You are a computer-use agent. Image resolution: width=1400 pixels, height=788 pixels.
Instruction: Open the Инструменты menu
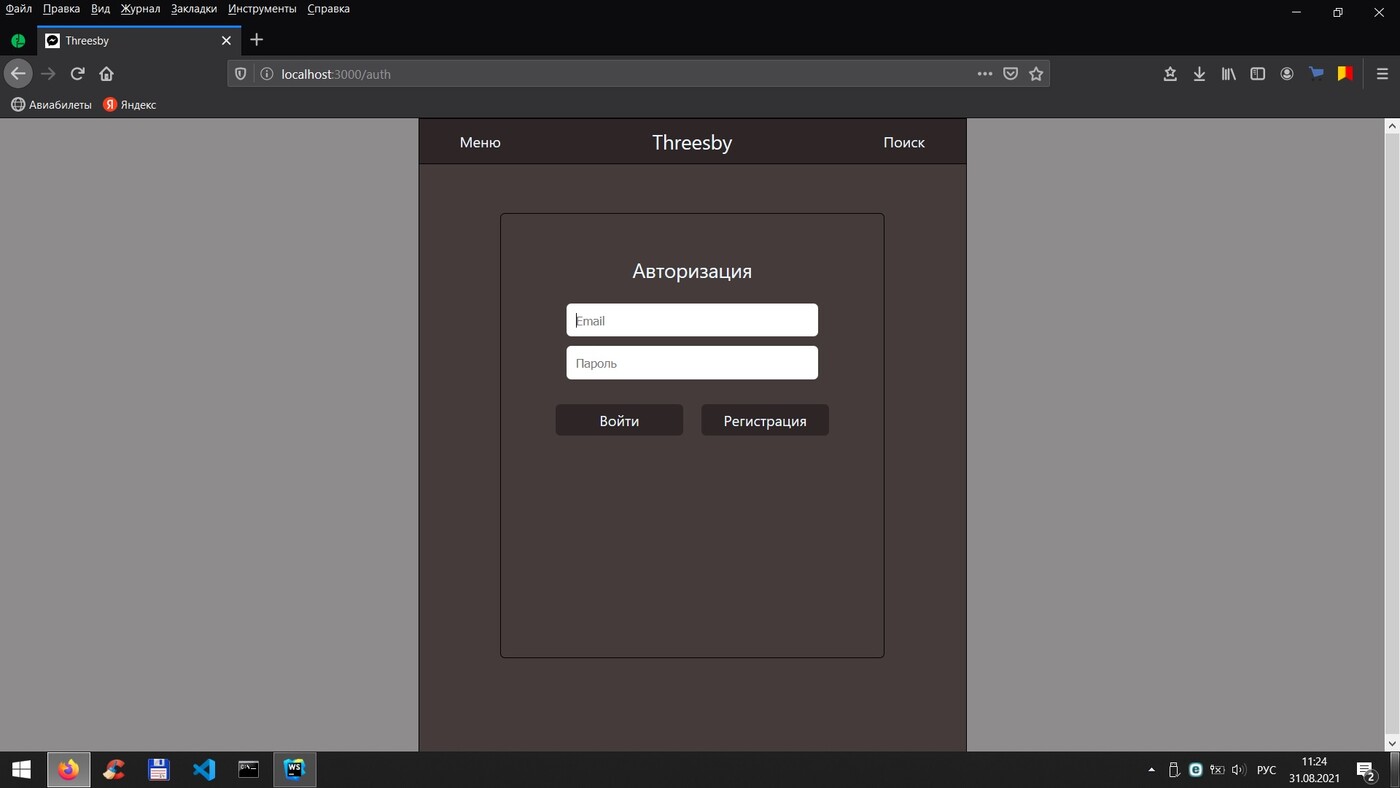tap(262, 9)
